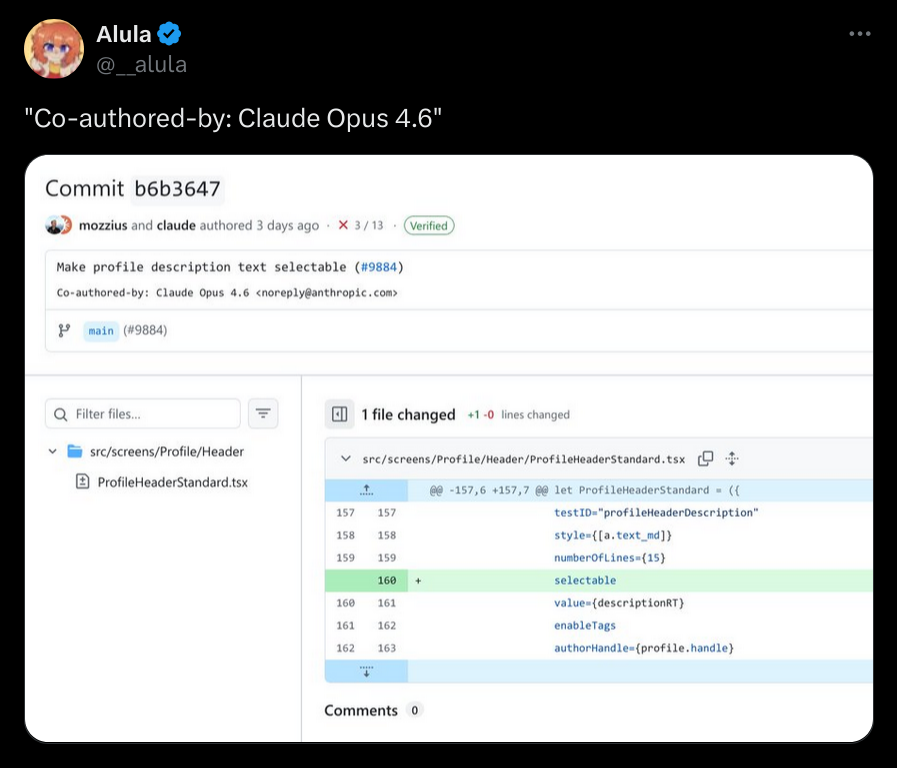Click the green Verified badge
This screenshot has height=768, width=897.
pos(429,225)
